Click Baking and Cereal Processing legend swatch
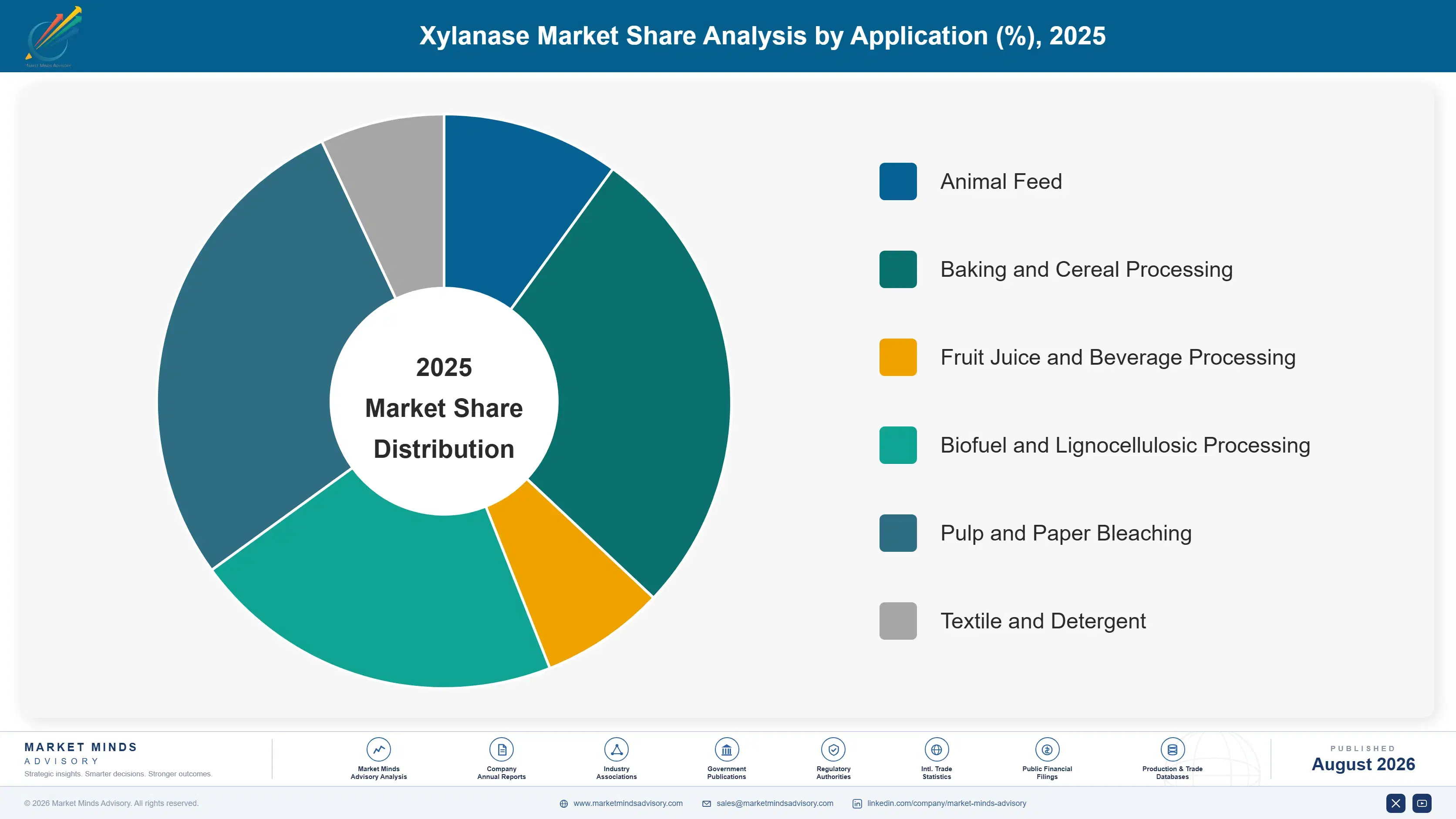Image resolution: width=1456 pixels, height=819 pixels. pos(897,269)
